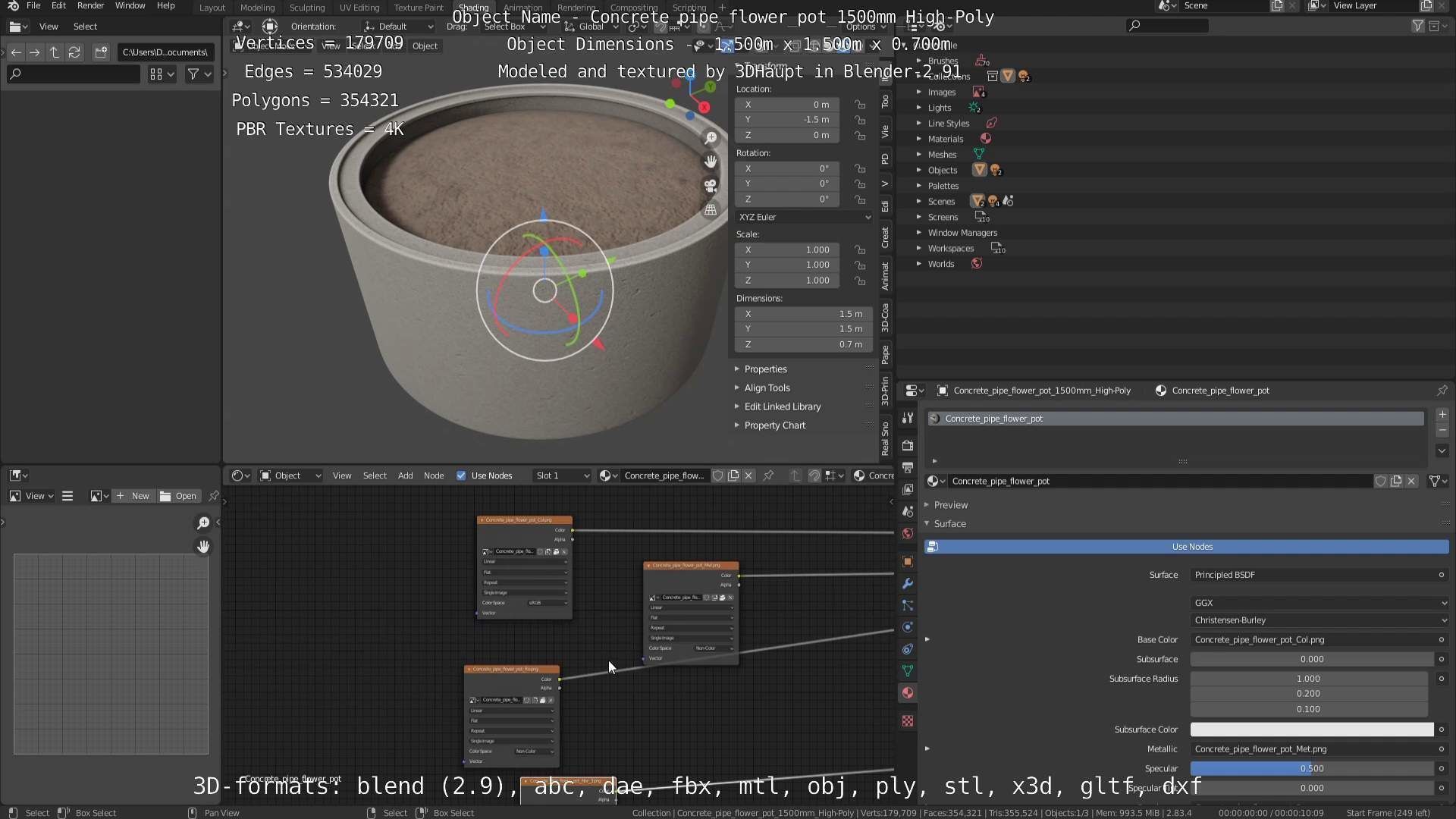Viewport: 1456px width, 819px height.
Task: Adjust the Specular slider
Action: (x=1312, y=769)
